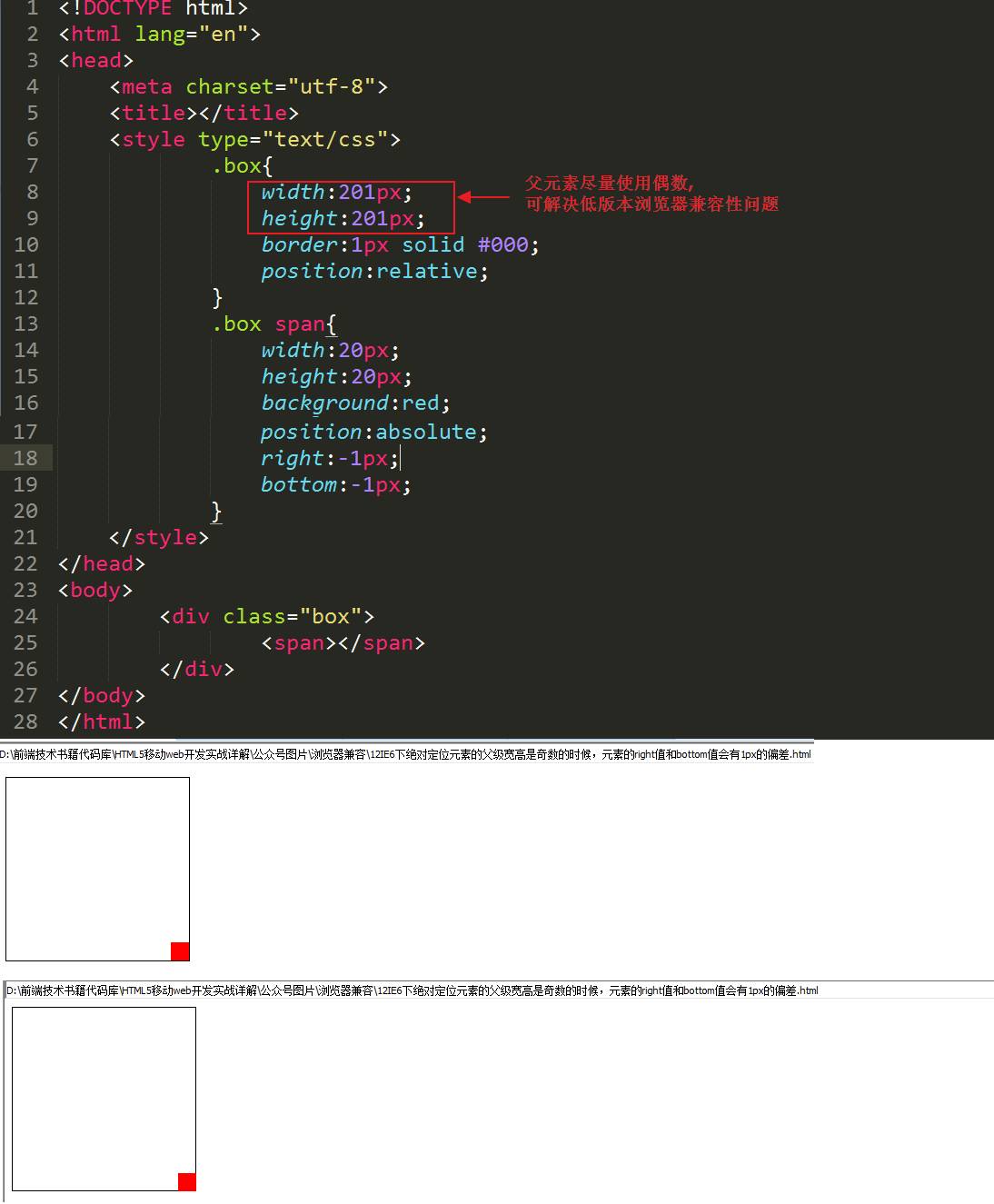Click the red Chinese annotation text
994x1204 pixels.
point(651,194)
